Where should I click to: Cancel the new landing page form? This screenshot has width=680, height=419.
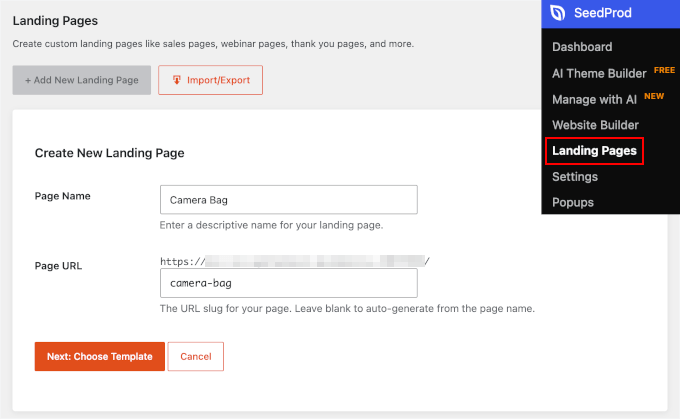point(196,357)
